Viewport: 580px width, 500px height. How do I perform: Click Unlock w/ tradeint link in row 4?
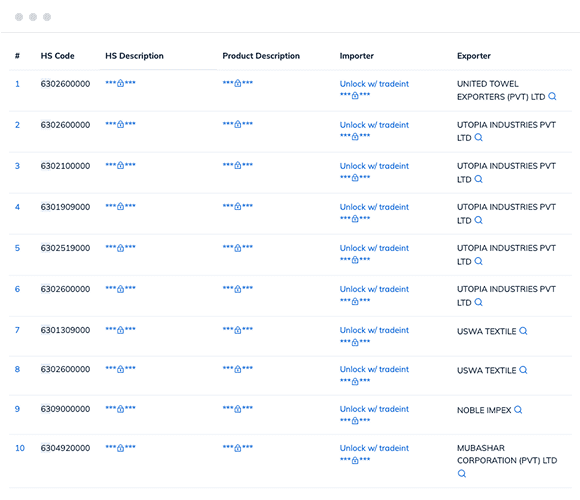pyautogui.click(x=374, y=207)
